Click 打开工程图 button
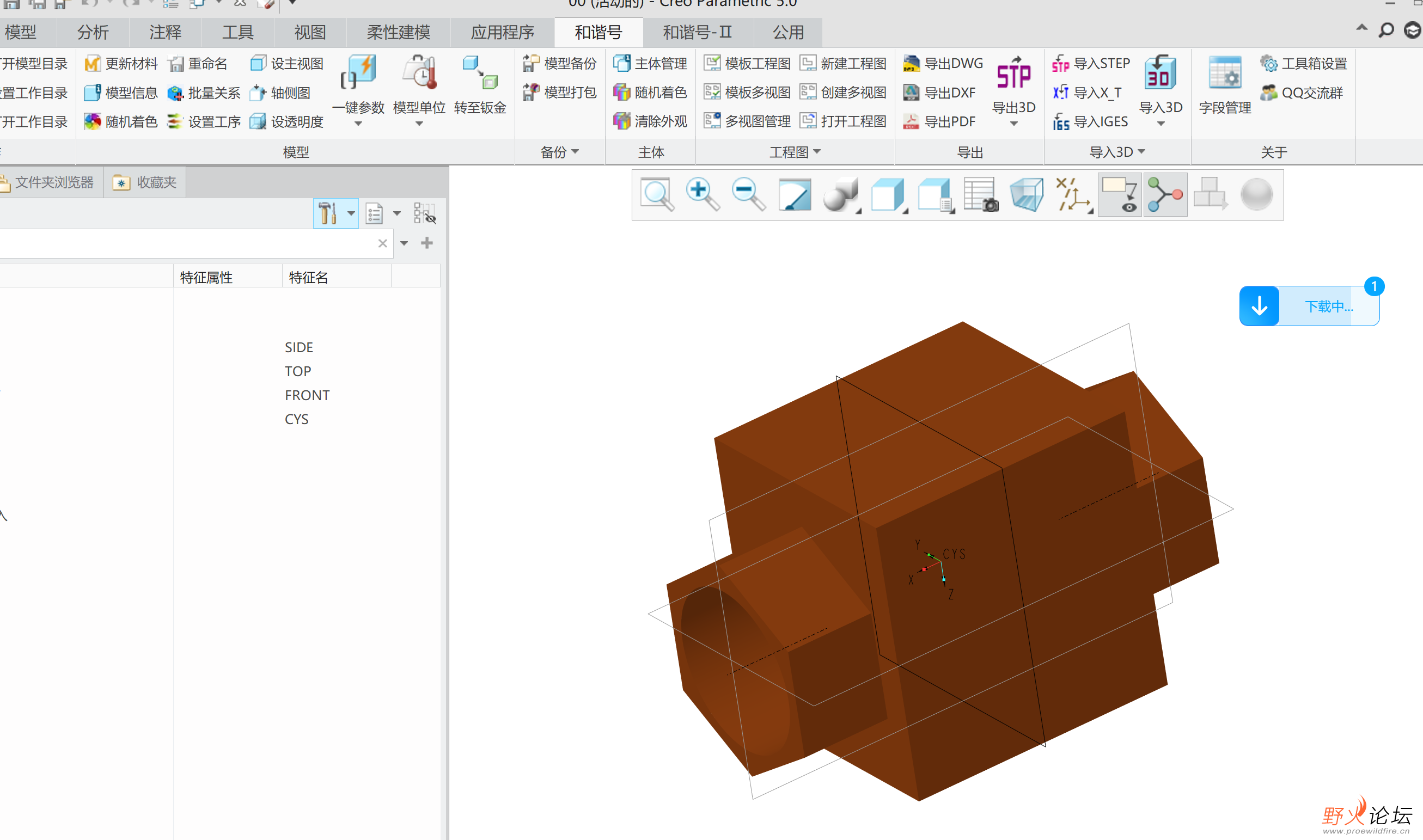This screenshot has height=840, width=1423. point(843,121)
